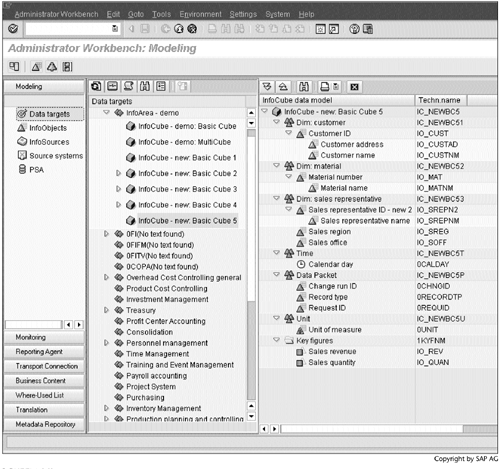Click the Where-Used List button

tap(44, 396)
